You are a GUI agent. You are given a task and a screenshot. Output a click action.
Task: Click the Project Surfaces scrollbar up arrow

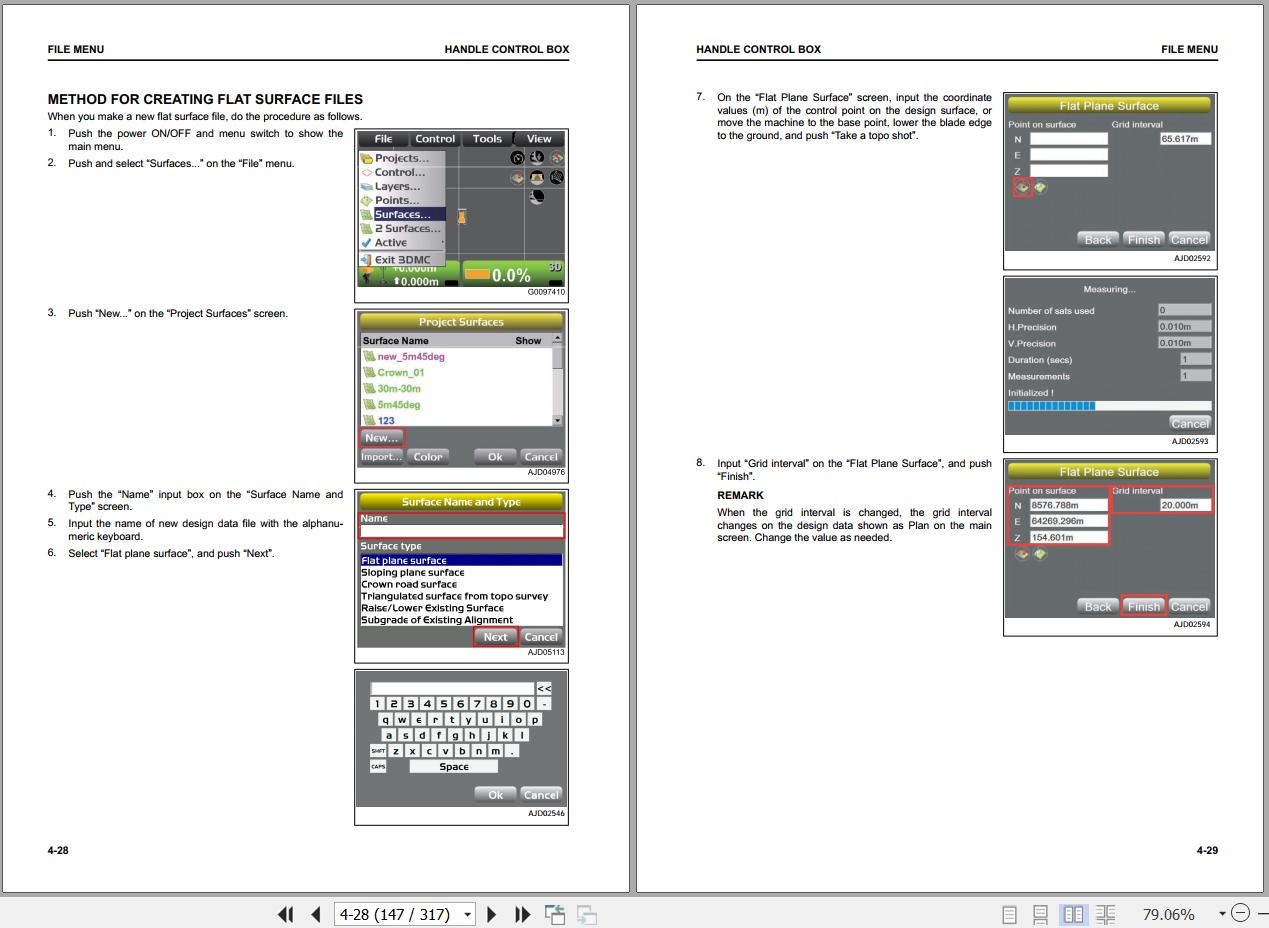click(558, 339)
